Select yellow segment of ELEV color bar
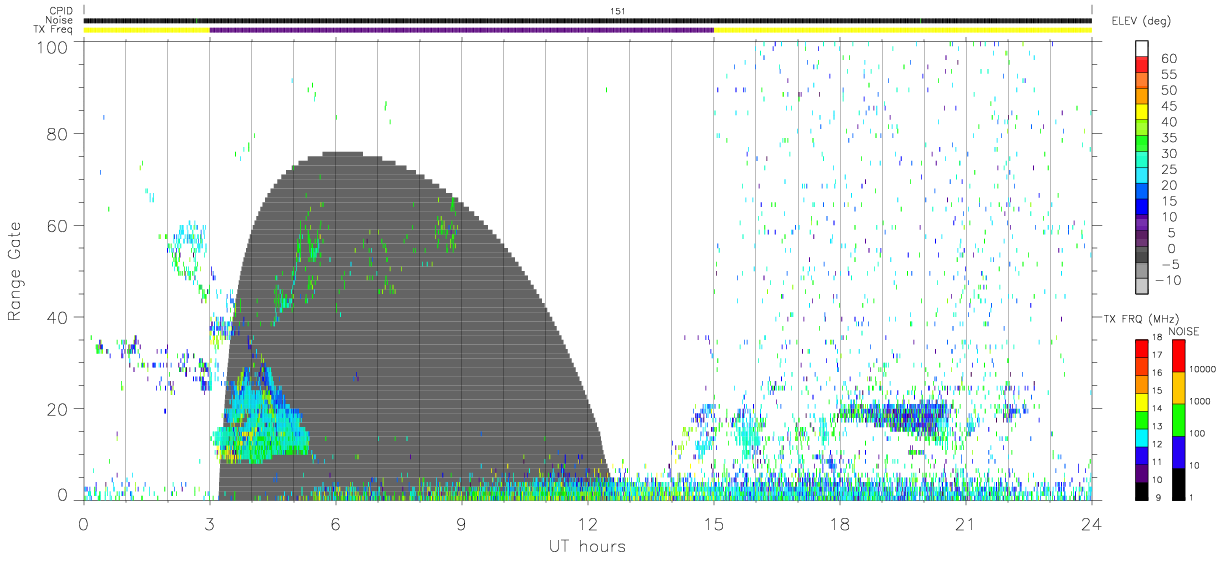 (x=1142, y=113)
